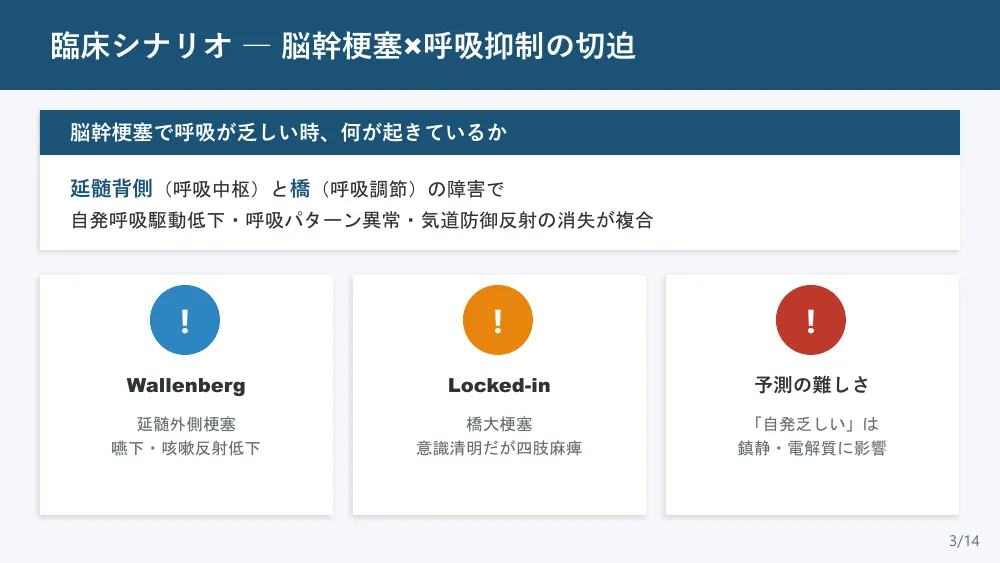
Task: Click the highlighted term 橋
Action: click(300, 189)
